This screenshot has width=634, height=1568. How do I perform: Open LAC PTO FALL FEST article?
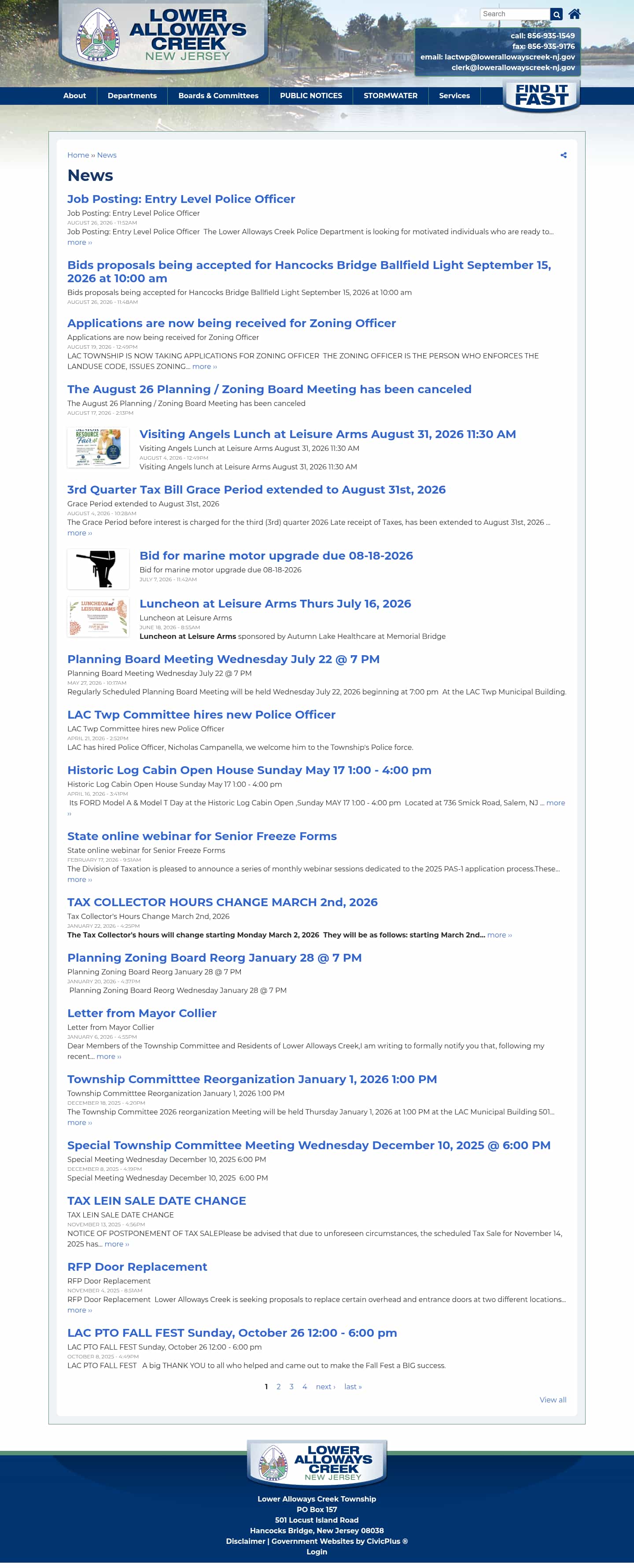232,1332
